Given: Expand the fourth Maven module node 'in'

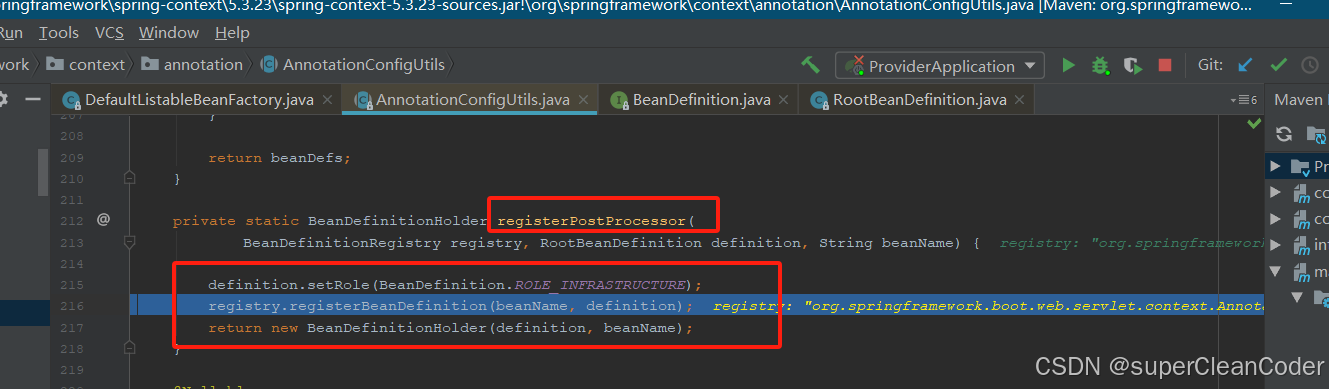Looking at the screenshot, I should pos(1275,245).
